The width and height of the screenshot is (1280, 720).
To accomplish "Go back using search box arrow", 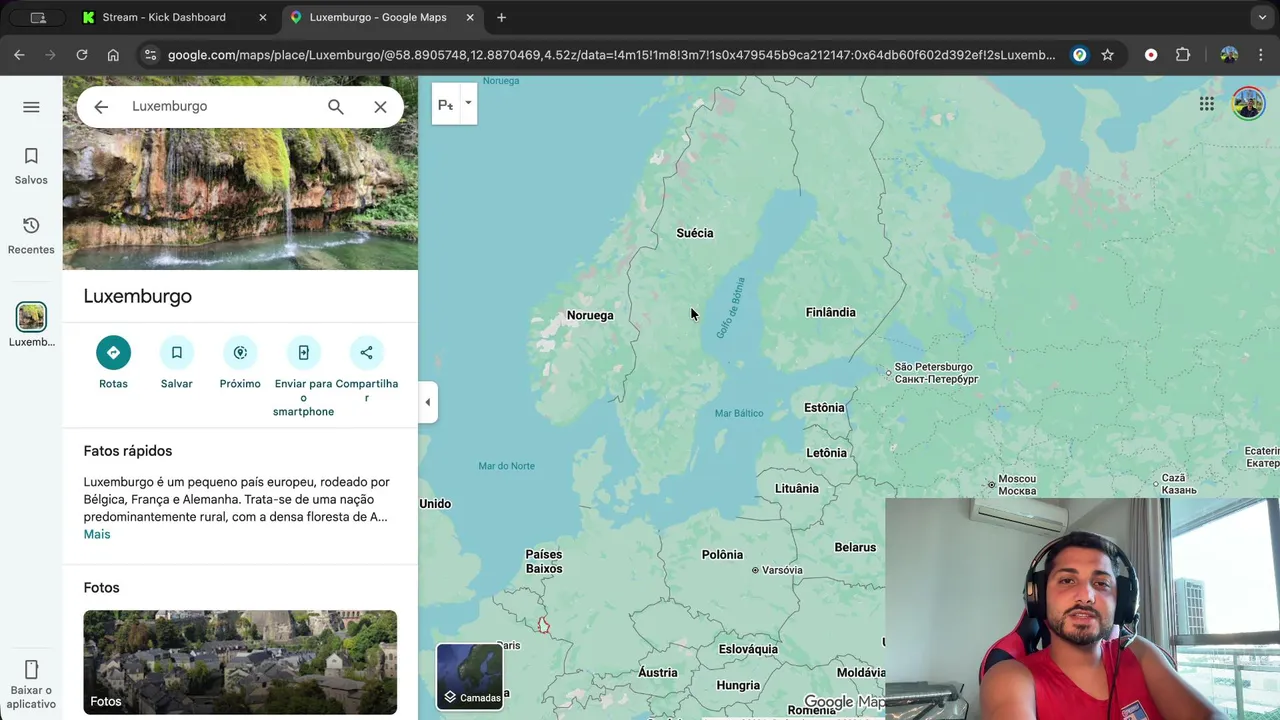I will pyautogui.click(x=101, y=107).
